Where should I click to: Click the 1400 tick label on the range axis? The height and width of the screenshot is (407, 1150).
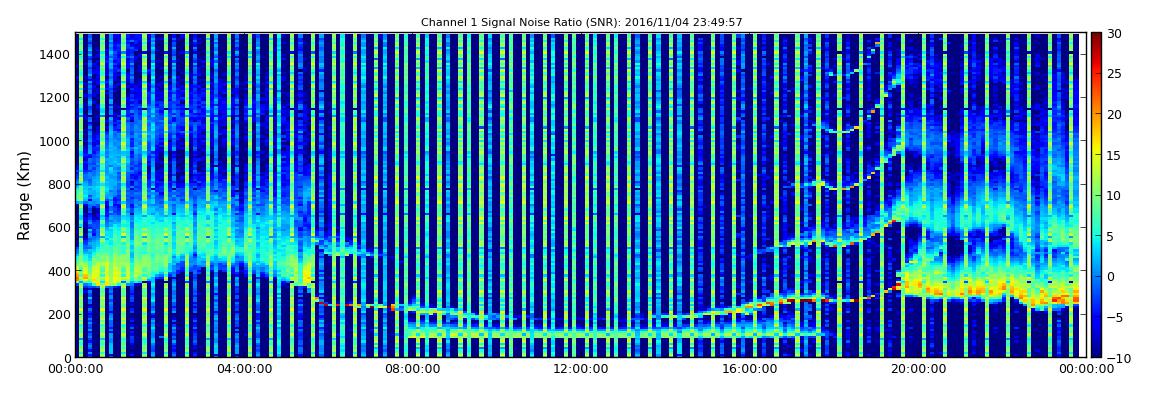55,54
